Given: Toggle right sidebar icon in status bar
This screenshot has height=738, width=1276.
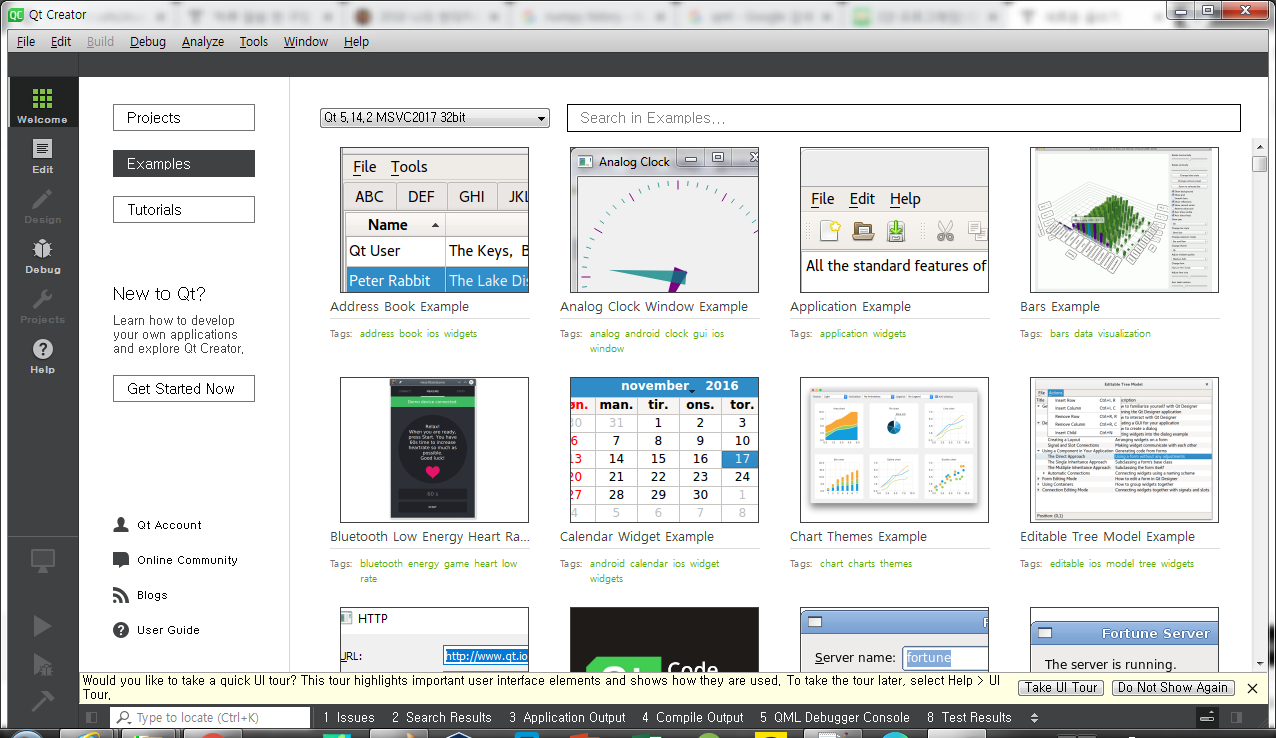Looking at the screenshot, I should [x=1238, y=717].
